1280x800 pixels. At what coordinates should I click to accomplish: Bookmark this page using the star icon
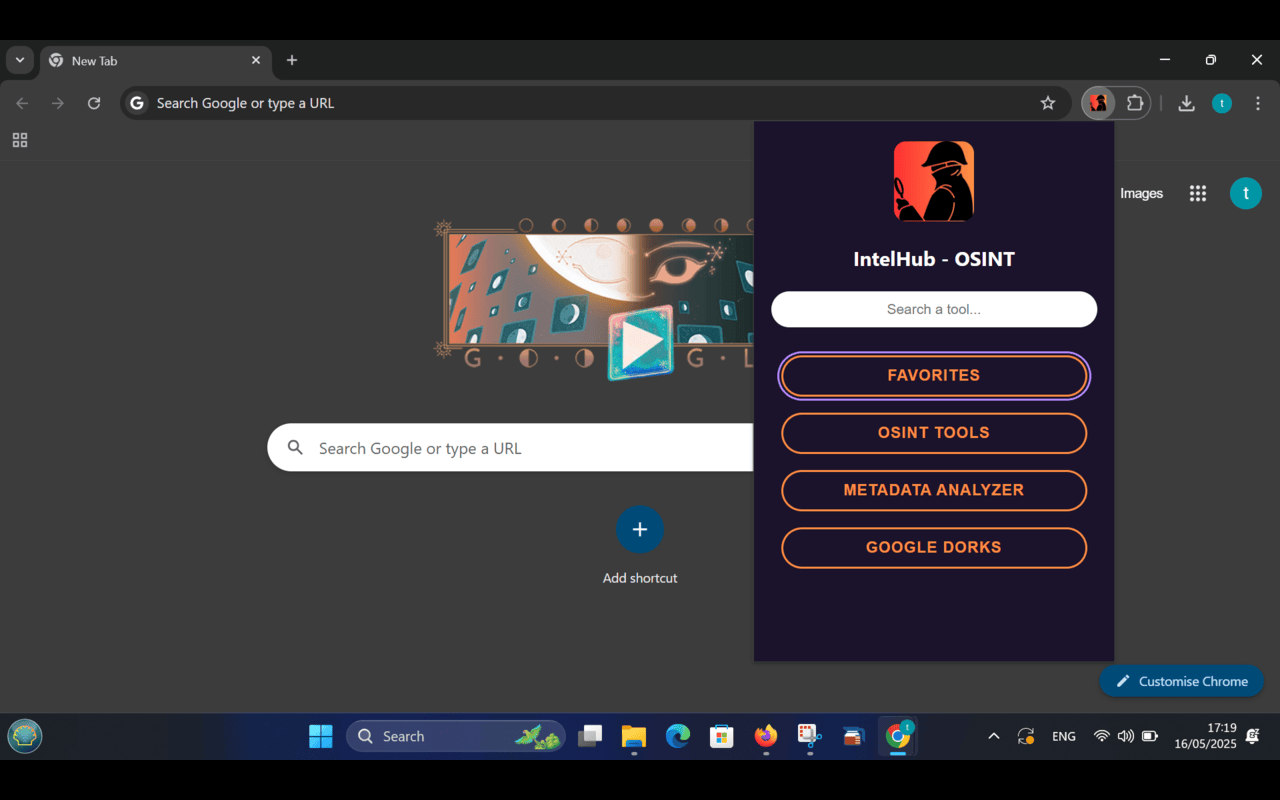pyautogui.click(x=1047, y=103)
